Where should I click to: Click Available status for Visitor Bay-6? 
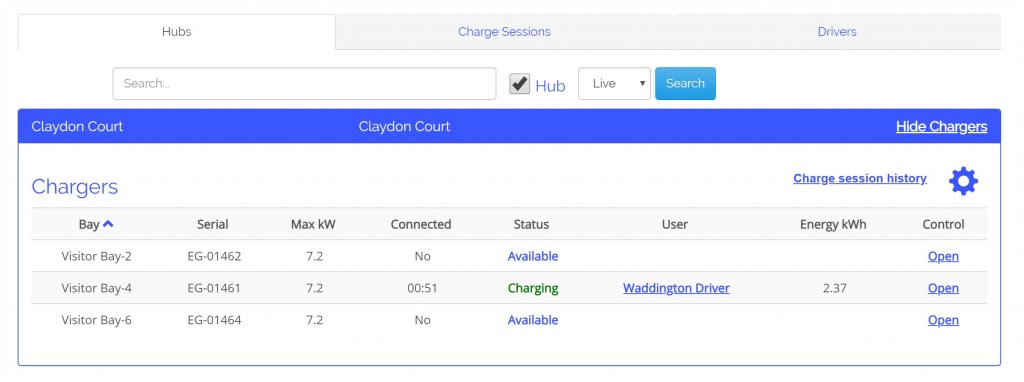pyautogui.click(x=533, y=320)
